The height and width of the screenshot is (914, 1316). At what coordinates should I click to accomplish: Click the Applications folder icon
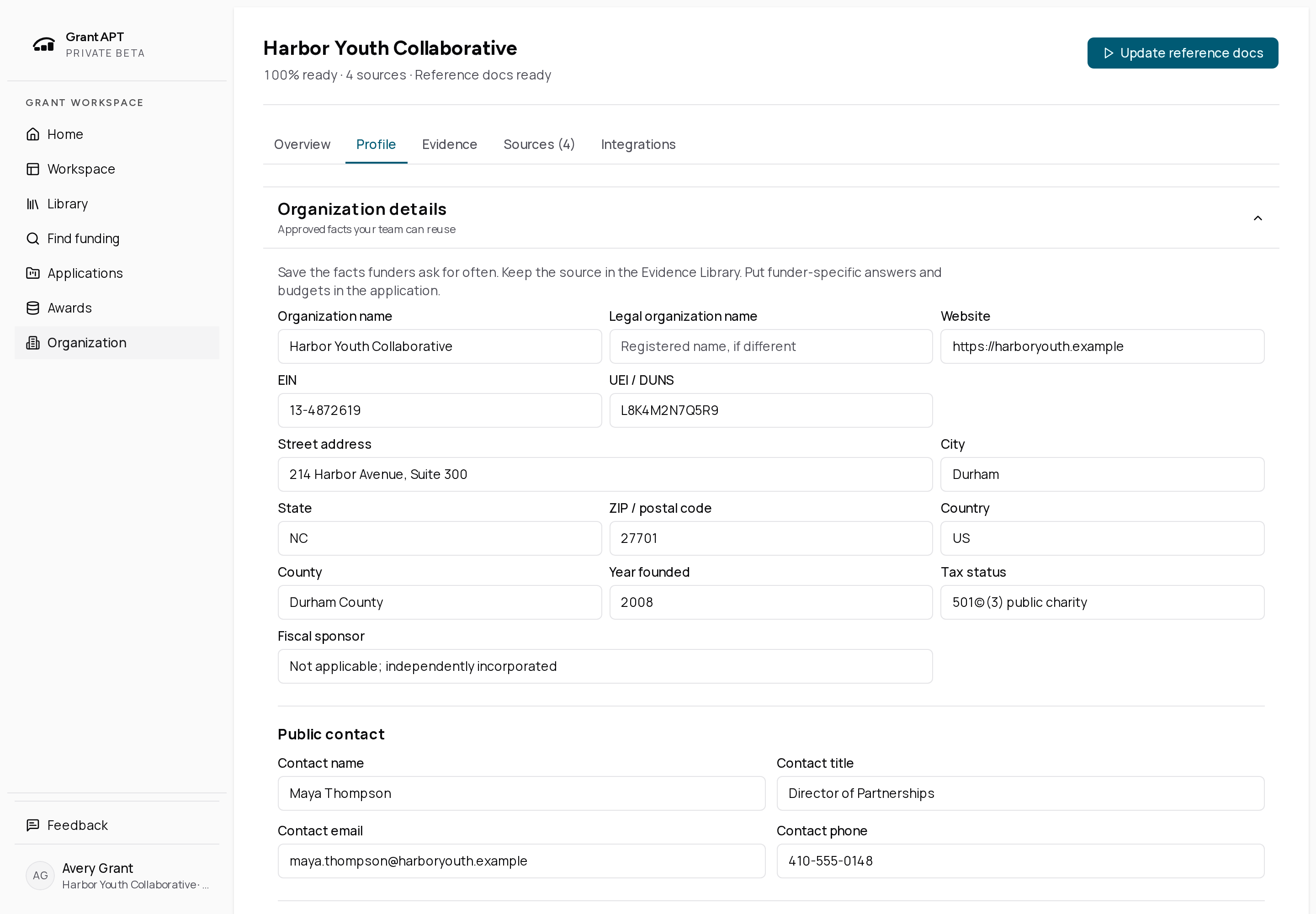tap(33, 273)
